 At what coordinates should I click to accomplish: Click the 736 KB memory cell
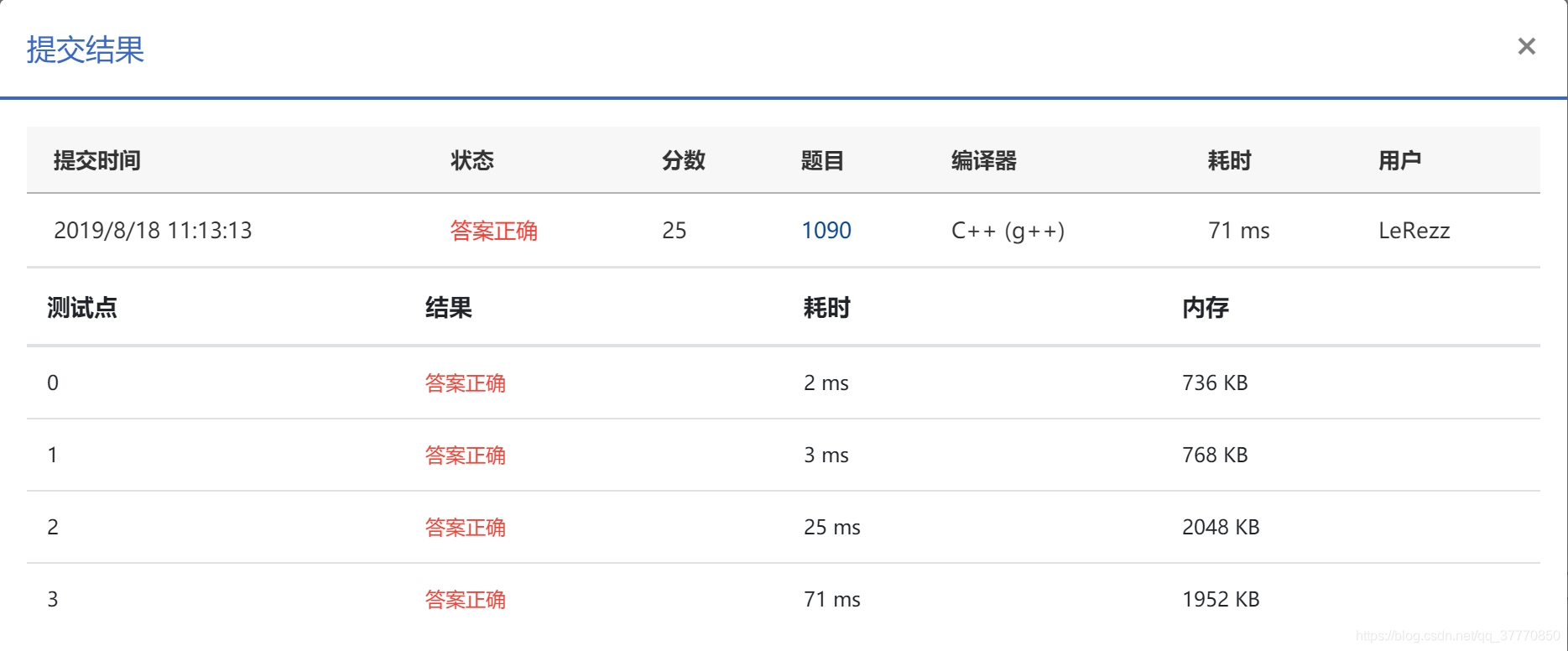(1215, 383)
